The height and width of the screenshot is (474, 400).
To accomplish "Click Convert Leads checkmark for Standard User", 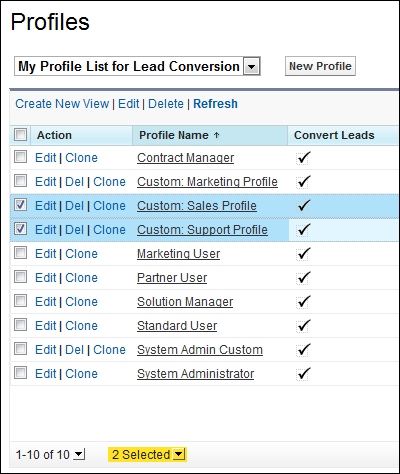I will [x=303, y=326].
